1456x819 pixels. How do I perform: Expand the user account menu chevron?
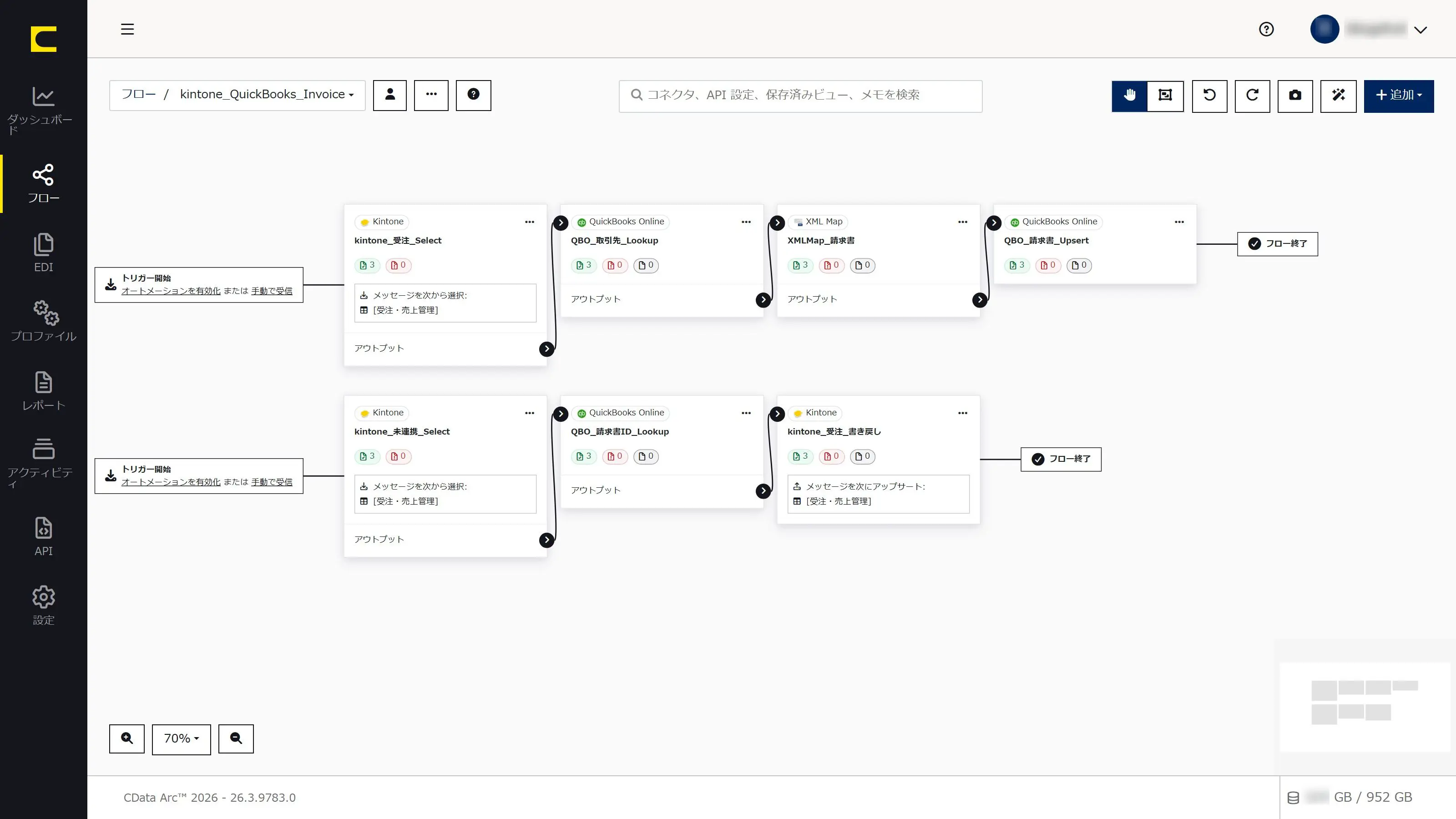(1421, 30)
